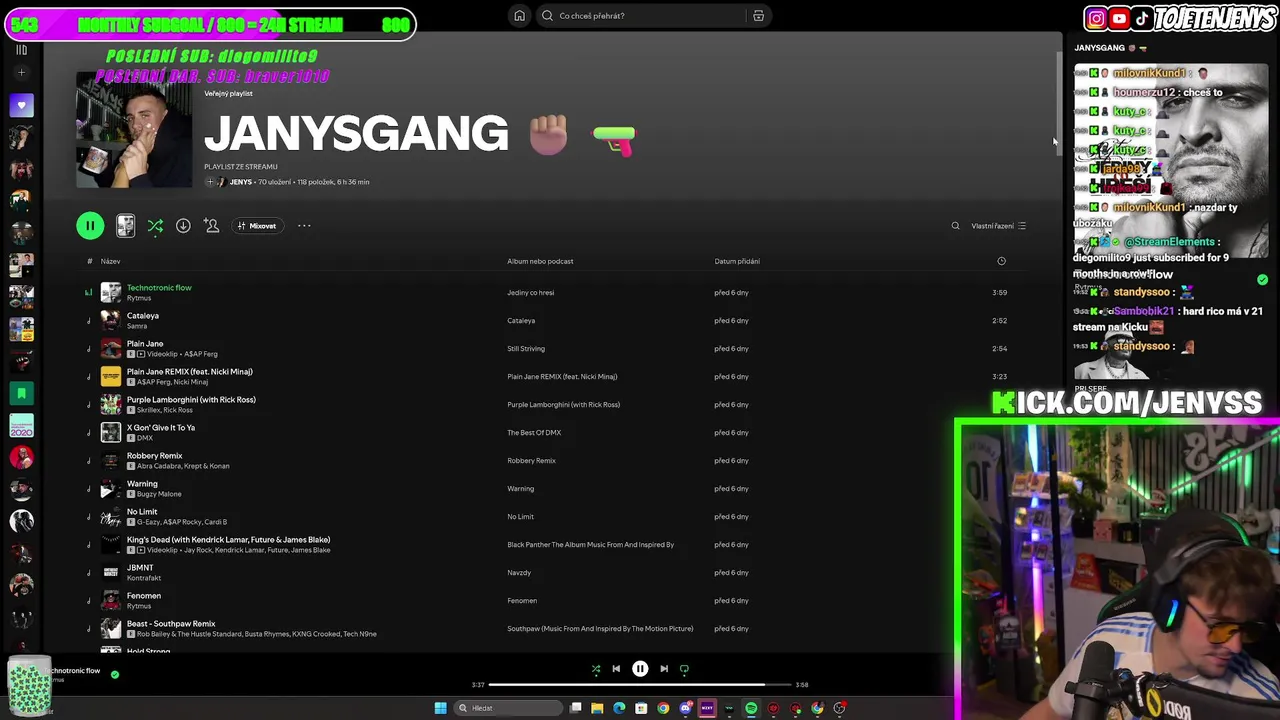Select Beast - Southpaw Remix track
The image size is (1280, 720).
pos(171,624)
